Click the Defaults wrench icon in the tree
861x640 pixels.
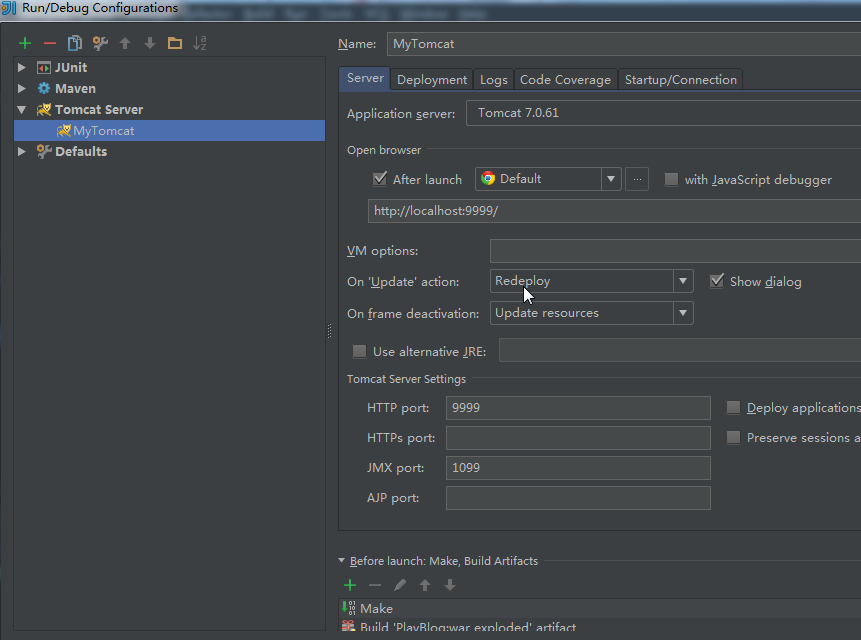[44, 151]
